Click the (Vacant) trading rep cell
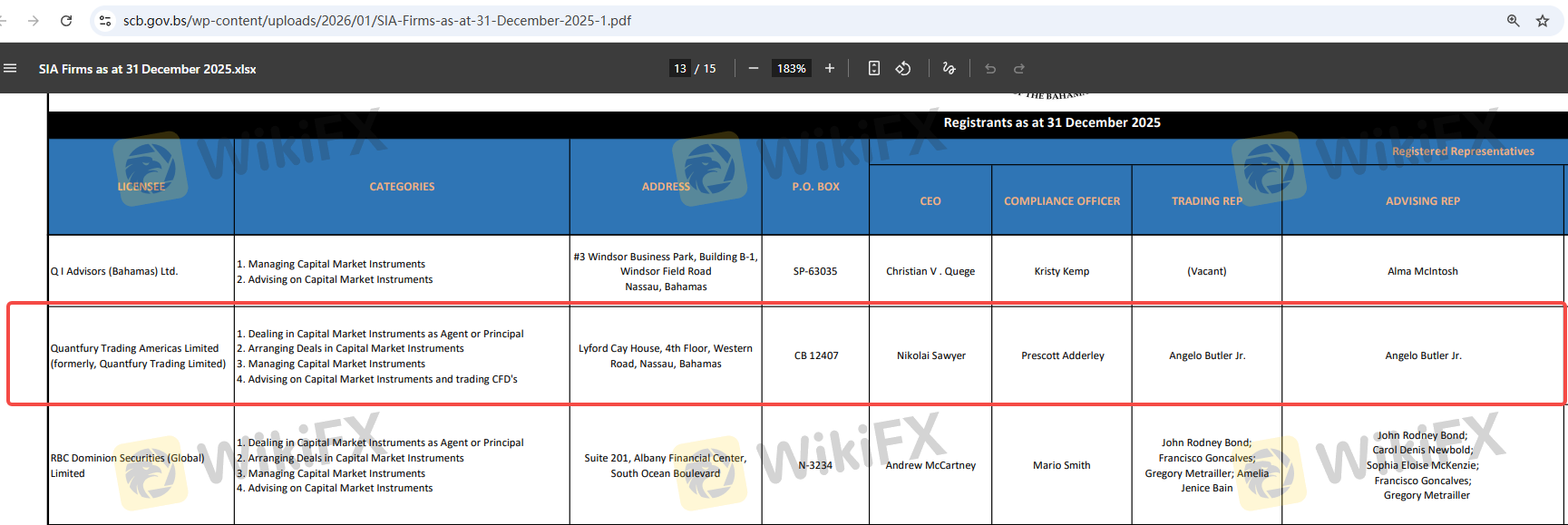1568x525 pixels. 1207,271
